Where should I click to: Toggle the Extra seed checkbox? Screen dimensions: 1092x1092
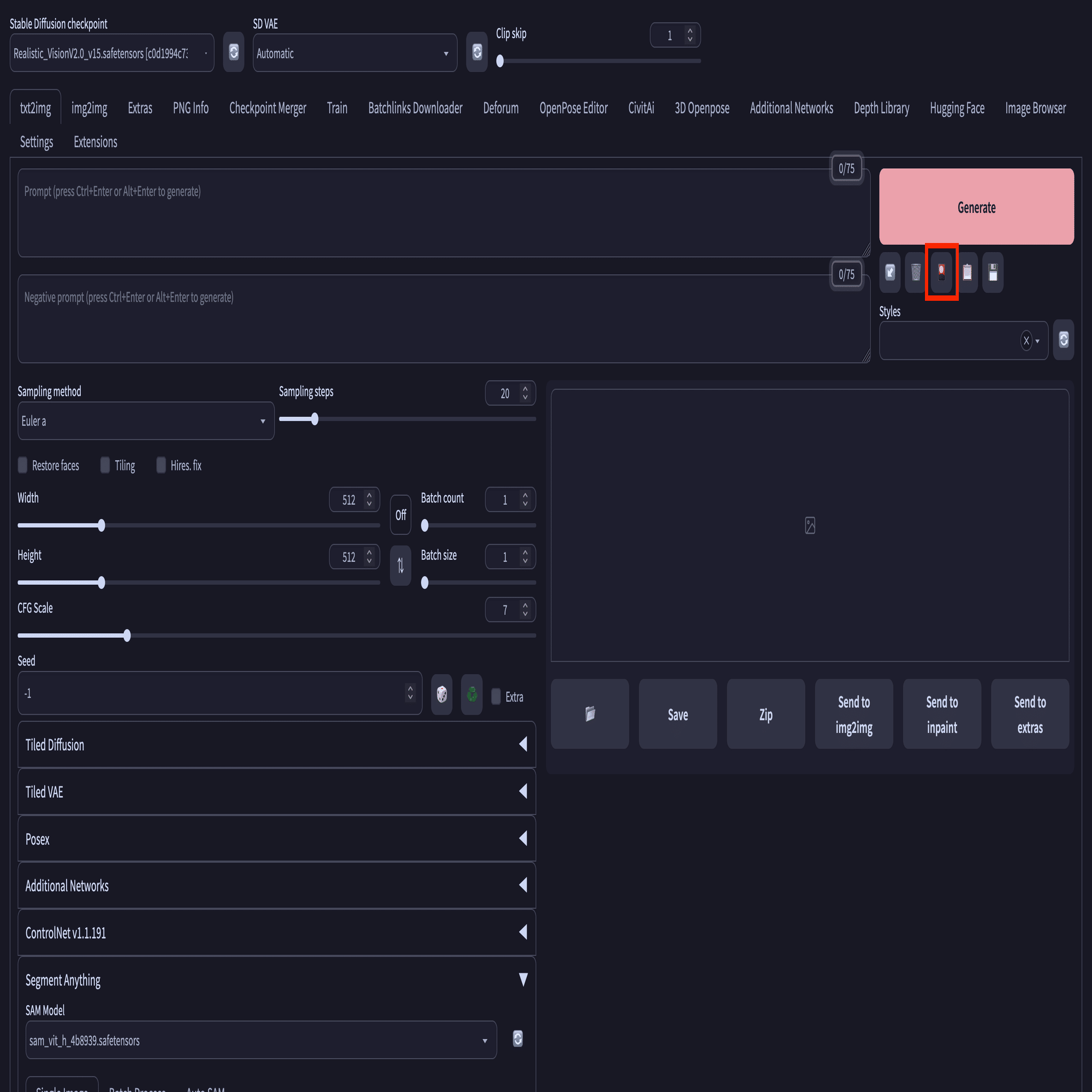click(496, 696)
